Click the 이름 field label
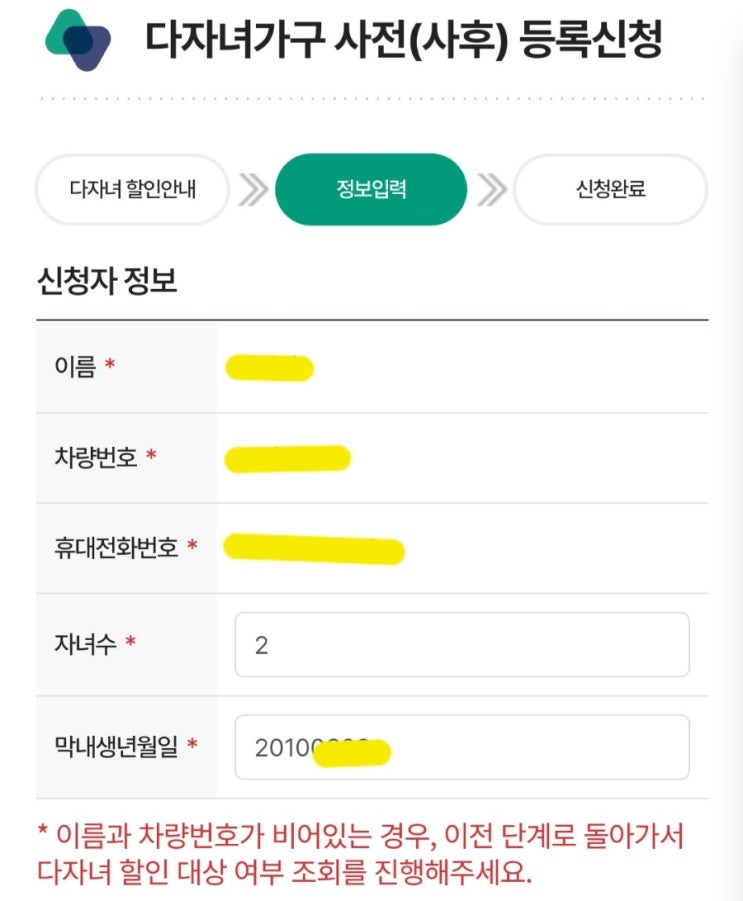Screen dimensions: 743x901 pyautogui.click(x=75, y=366)
